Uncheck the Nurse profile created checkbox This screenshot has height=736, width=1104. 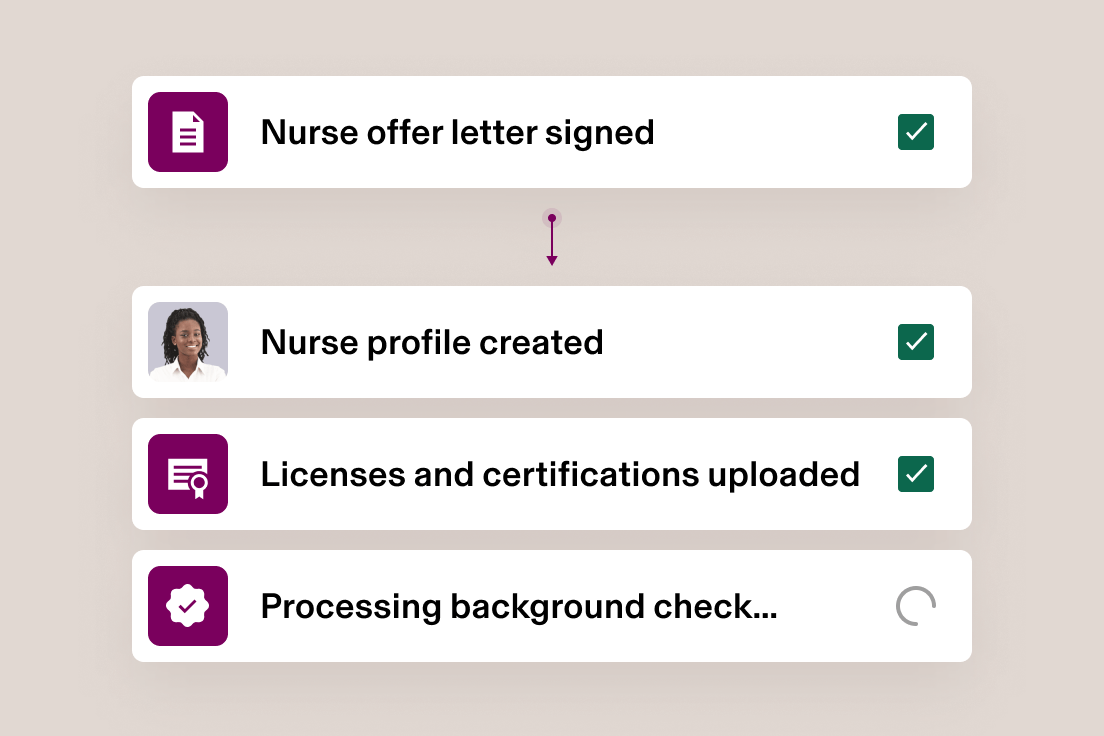(915, 342)
